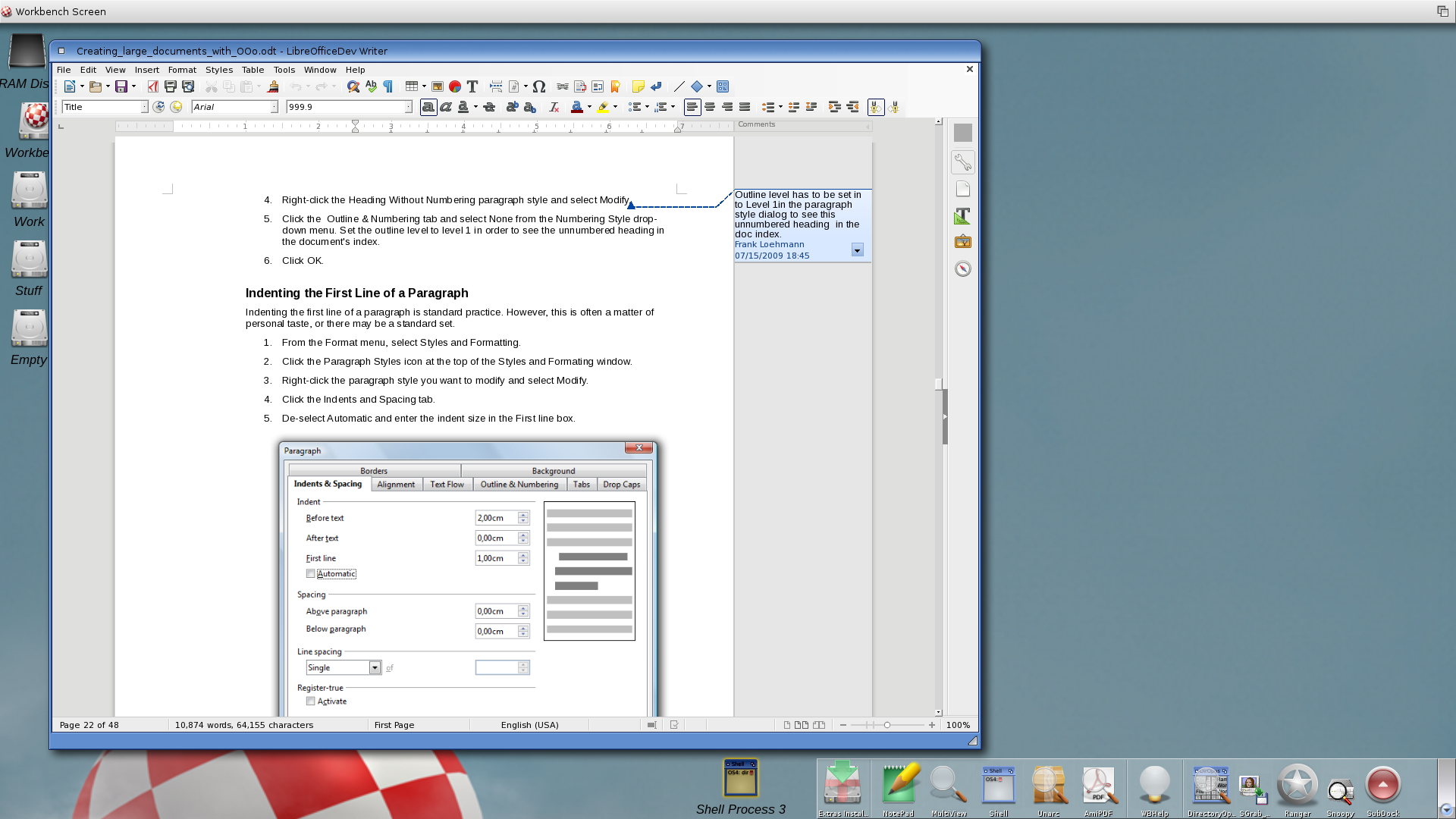1456x819 pixels.
Task: Export directly as PDF
Action: tap(153, 86)
